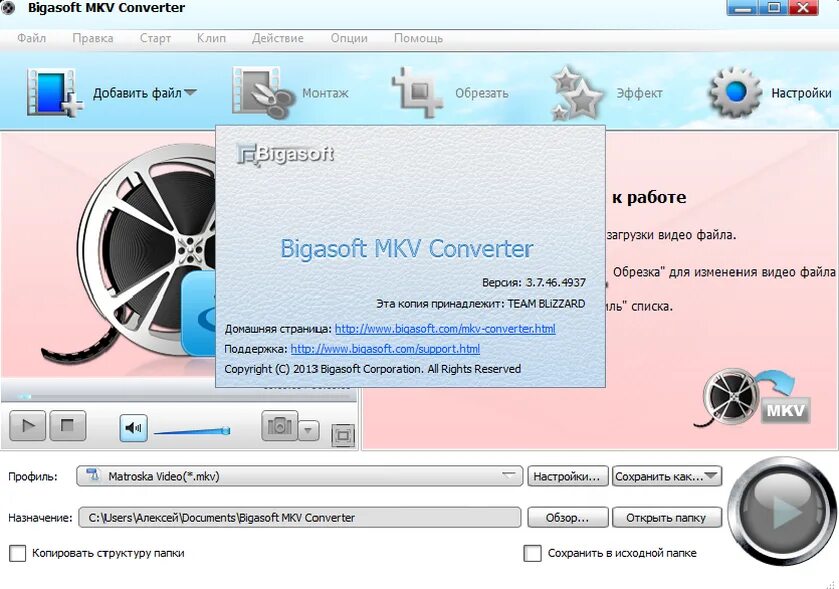Open the Опции menu
This screenshot has width=839, height=589.
[349, 39]
